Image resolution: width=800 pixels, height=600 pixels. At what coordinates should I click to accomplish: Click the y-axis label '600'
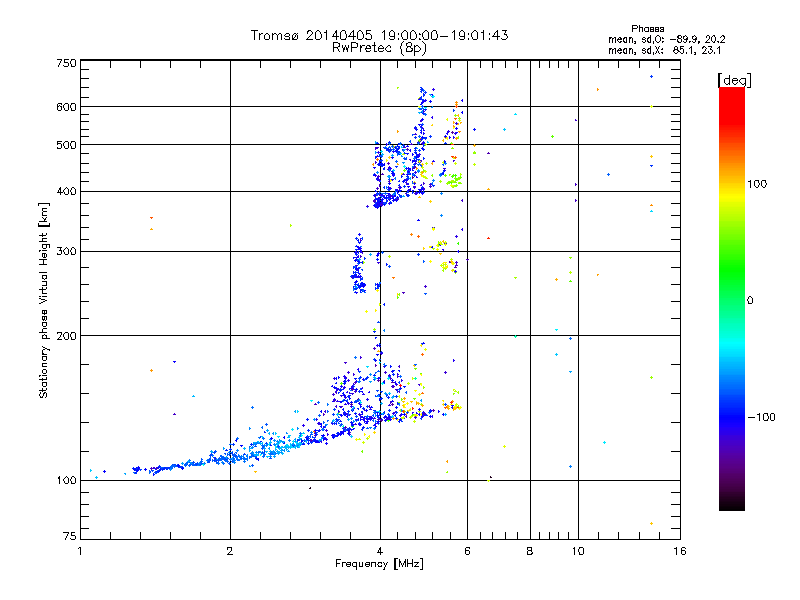coord(66,107)
